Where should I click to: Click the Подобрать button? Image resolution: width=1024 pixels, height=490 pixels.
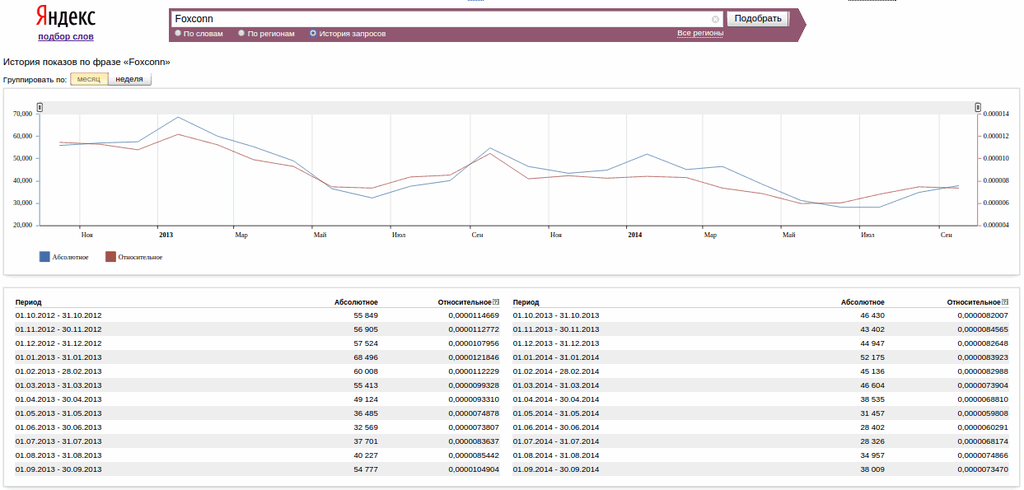pos(758,18)
